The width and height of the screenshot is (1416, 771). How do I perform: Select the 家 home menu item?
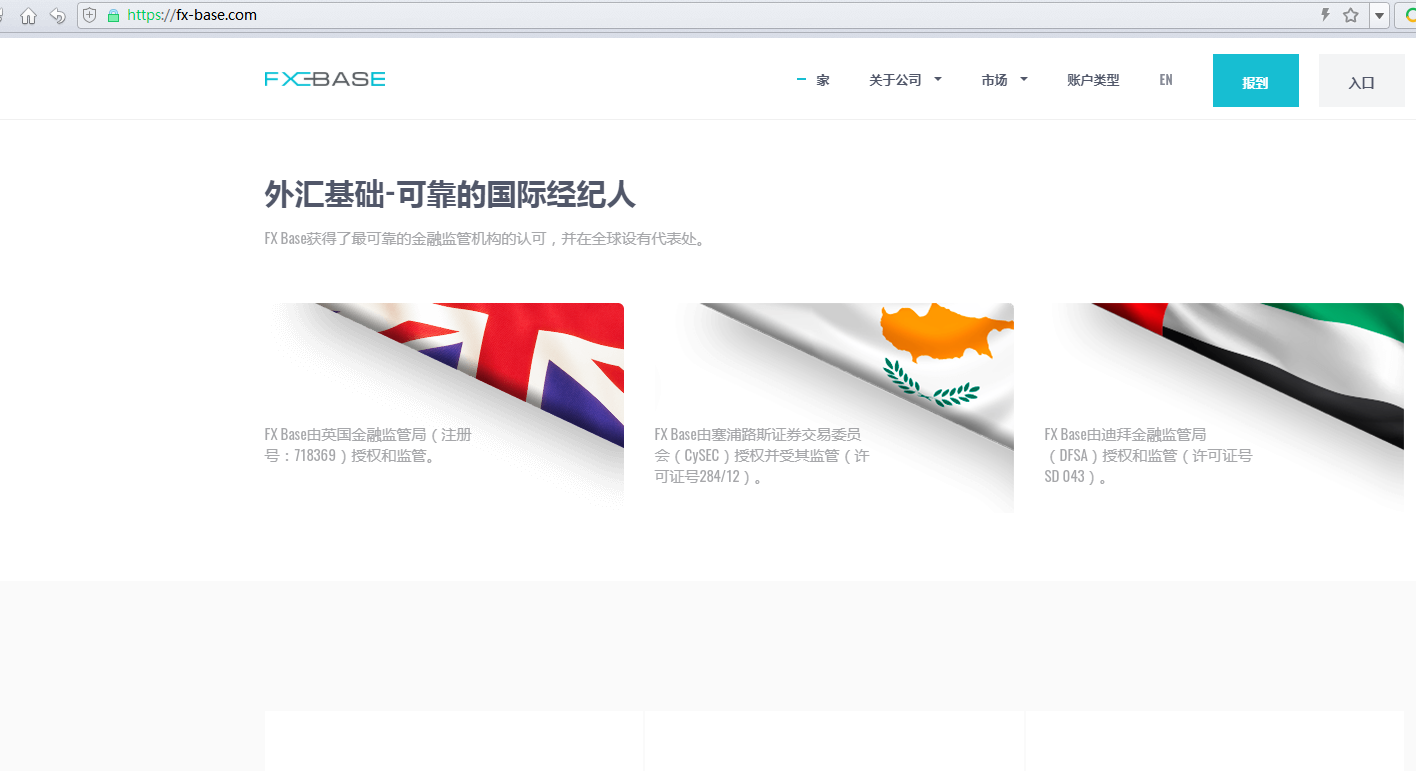coord(823,80)
